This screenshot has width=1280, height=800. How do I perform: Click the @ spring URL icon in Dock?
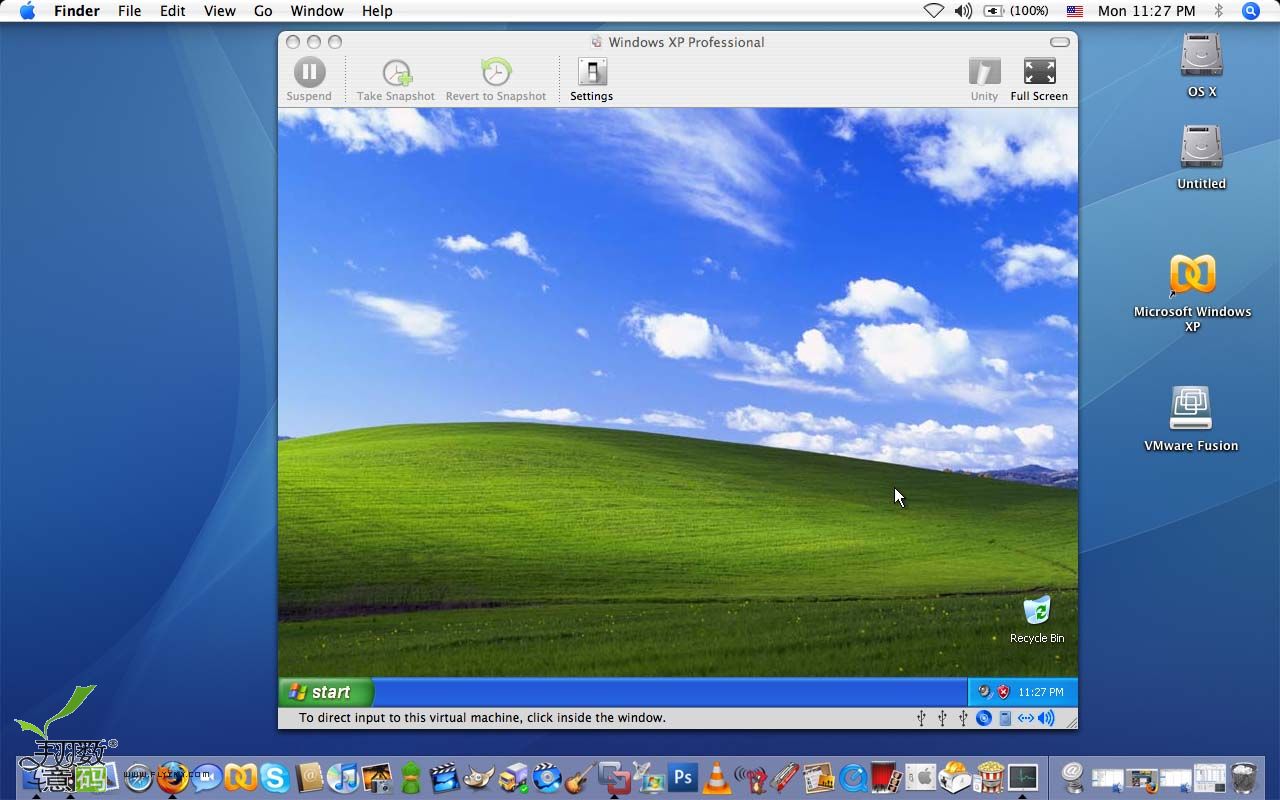1072,777
